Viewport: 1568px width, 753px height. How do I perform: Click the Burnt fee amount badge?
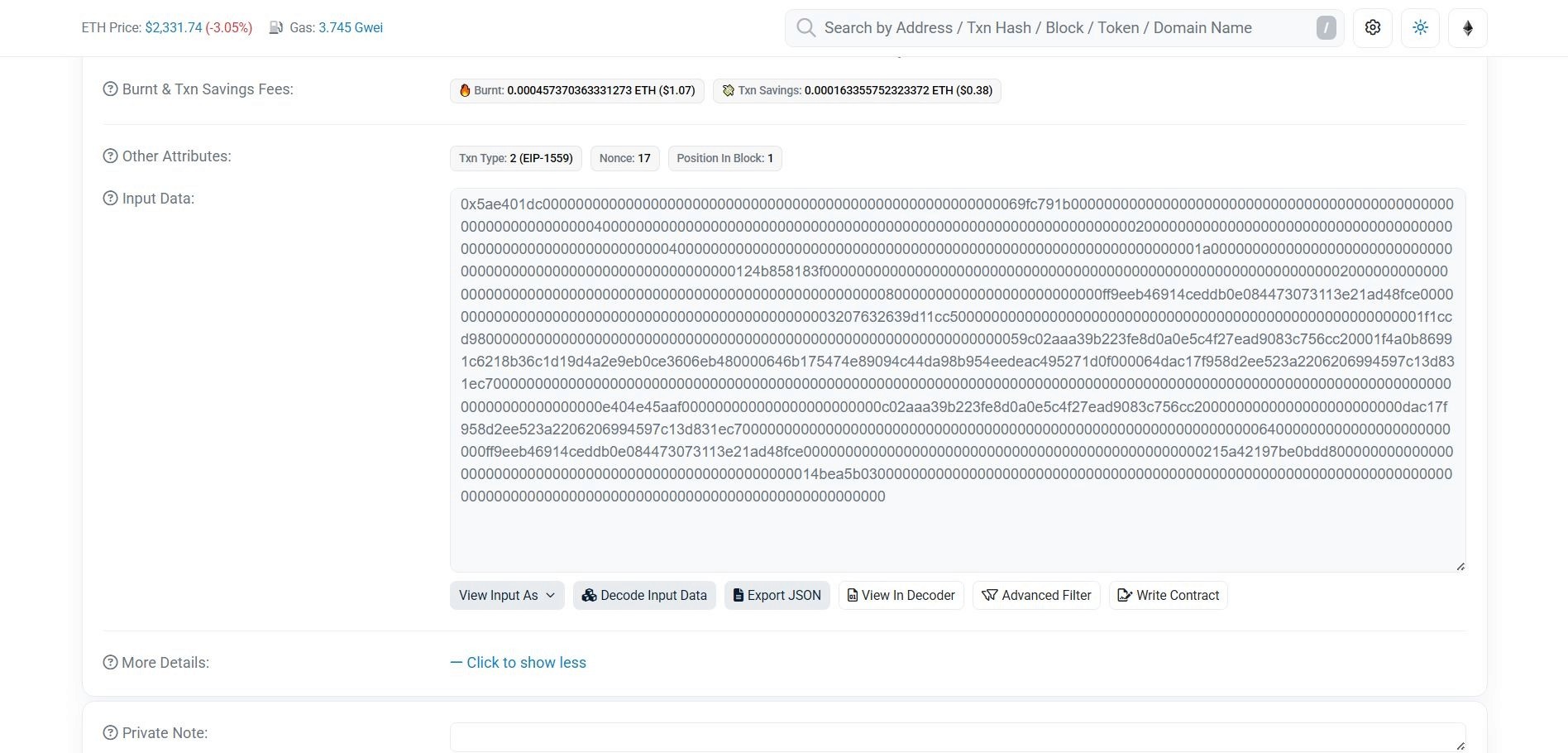pos(577,90)
